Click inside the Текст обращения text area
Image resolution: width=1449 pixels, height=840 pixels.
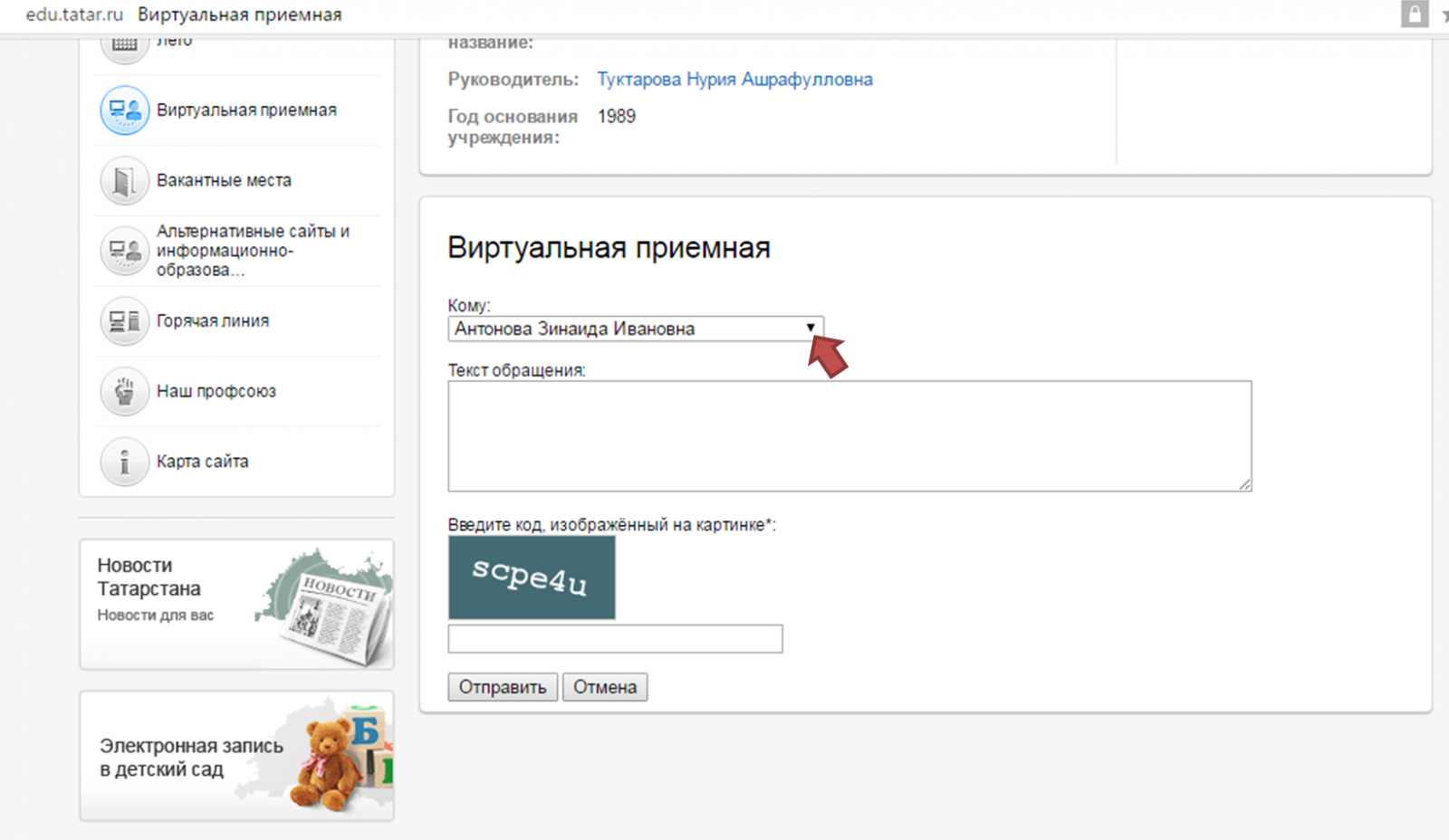pyautogui.click(x=849, y=436)
